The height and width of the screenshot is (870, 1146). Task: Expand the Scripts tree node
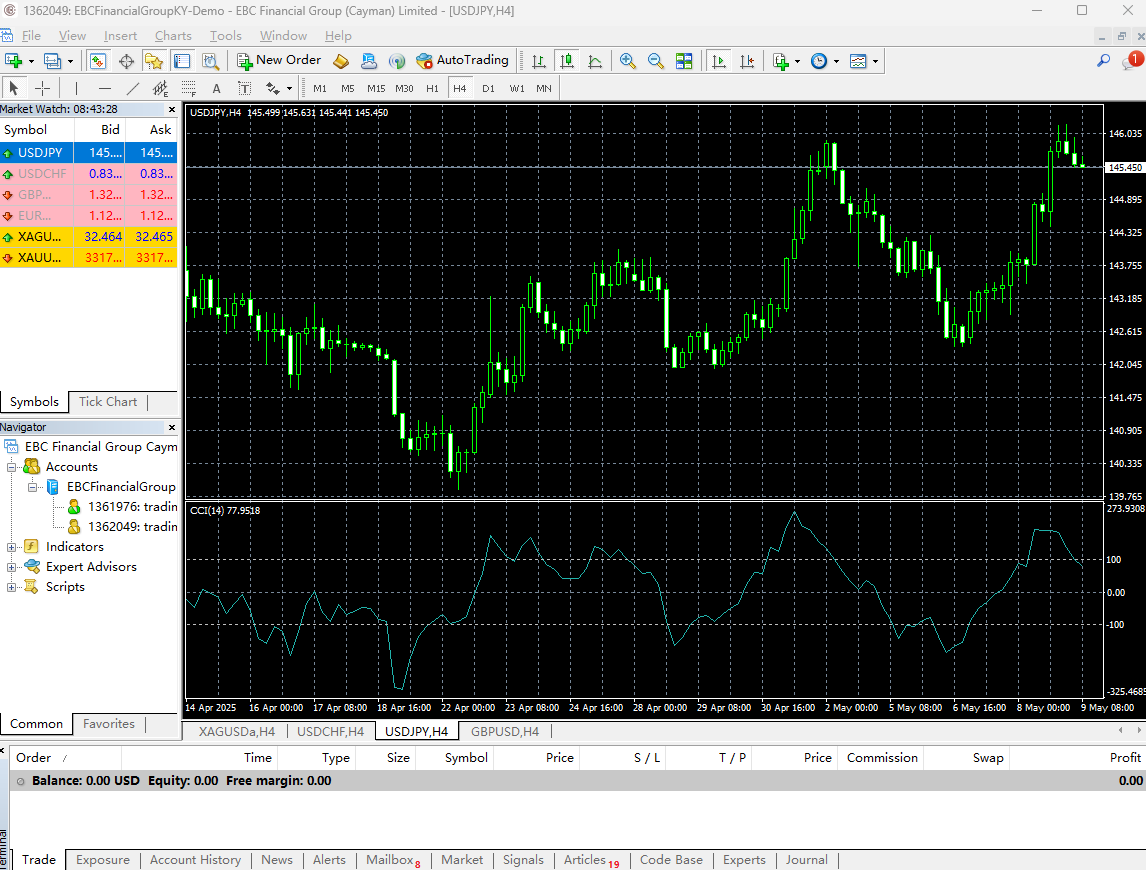pyautogui.click(x=11, y=587)
